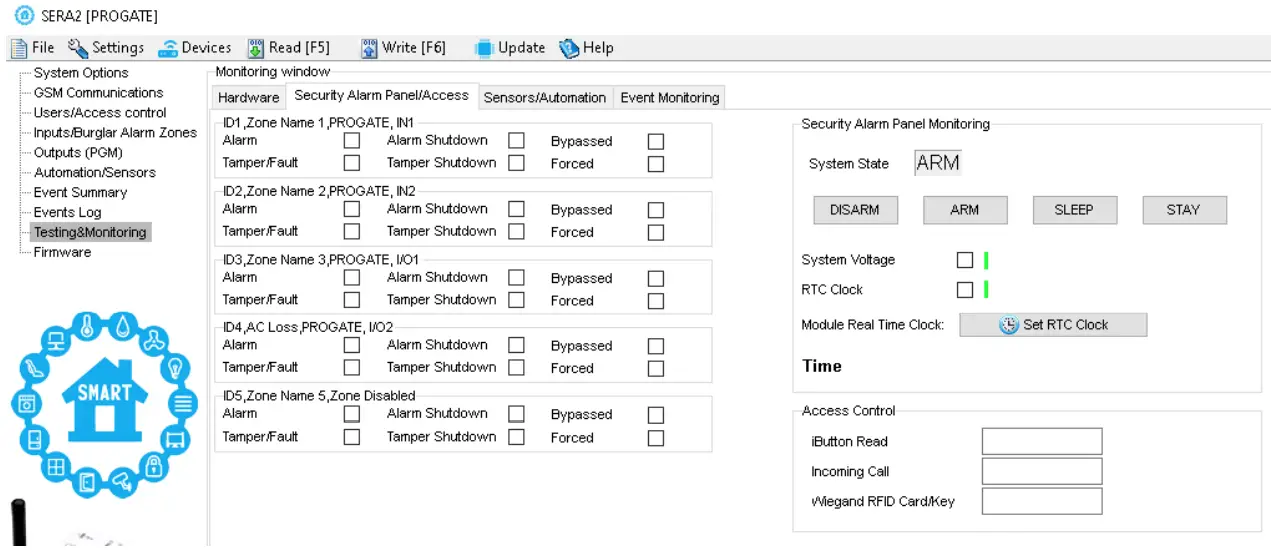Open Firmware tree item
Screen dimensions: 1271x550
point(62,252)
